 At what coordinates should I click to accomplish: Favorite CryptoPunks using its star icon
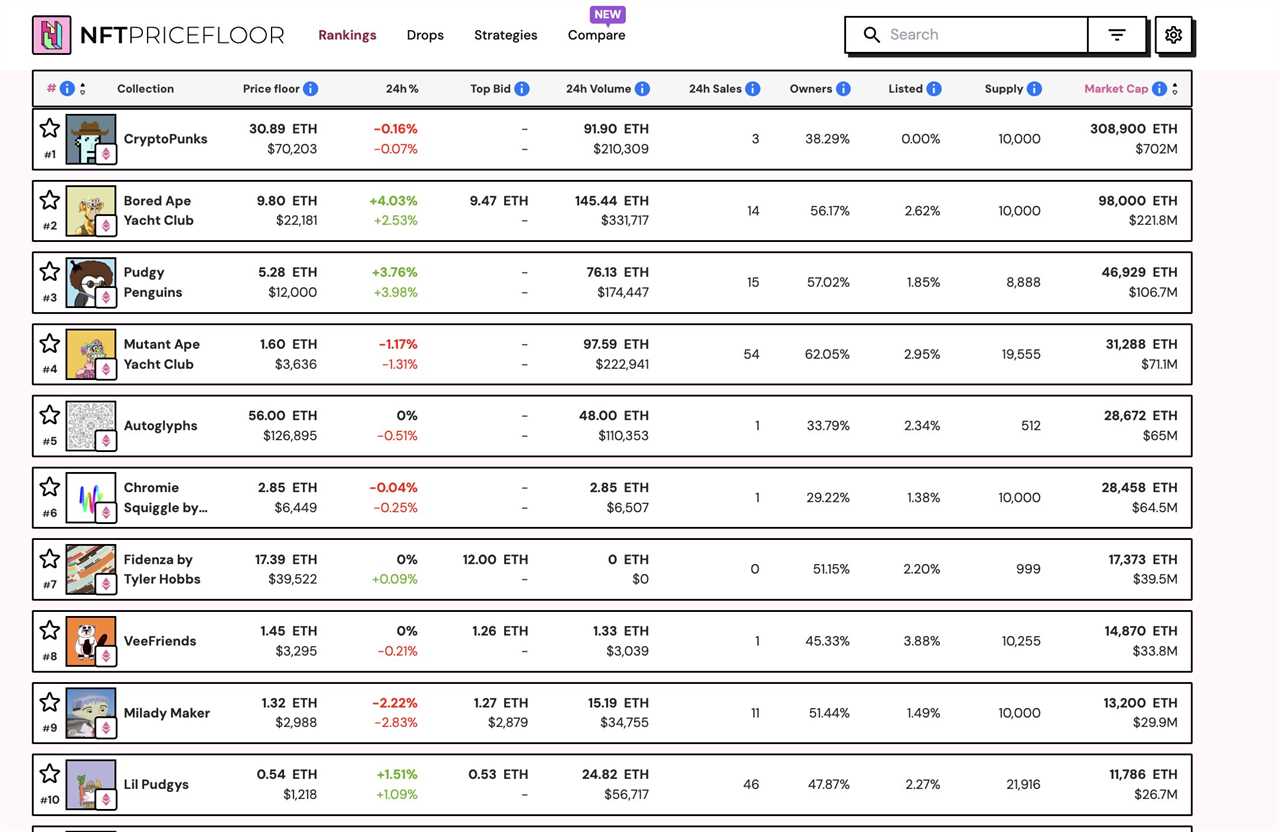(x=49, y=127)
